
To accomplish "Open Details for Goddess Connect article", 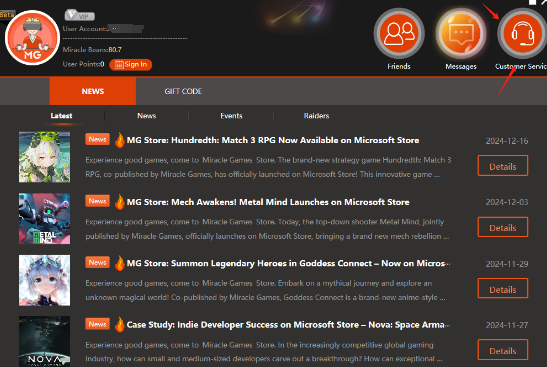I will click(503, 289).
